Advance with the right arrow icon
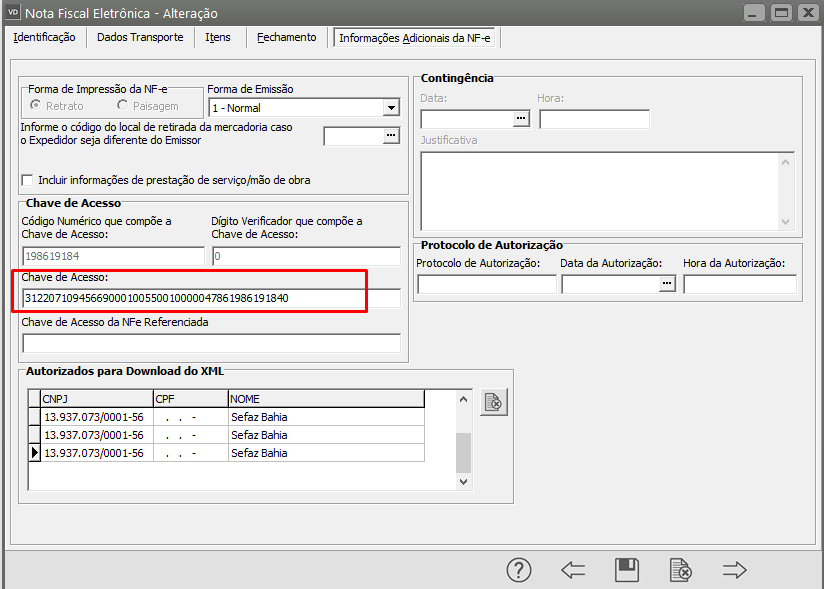 pyautogui.click(x=735, y=570)
